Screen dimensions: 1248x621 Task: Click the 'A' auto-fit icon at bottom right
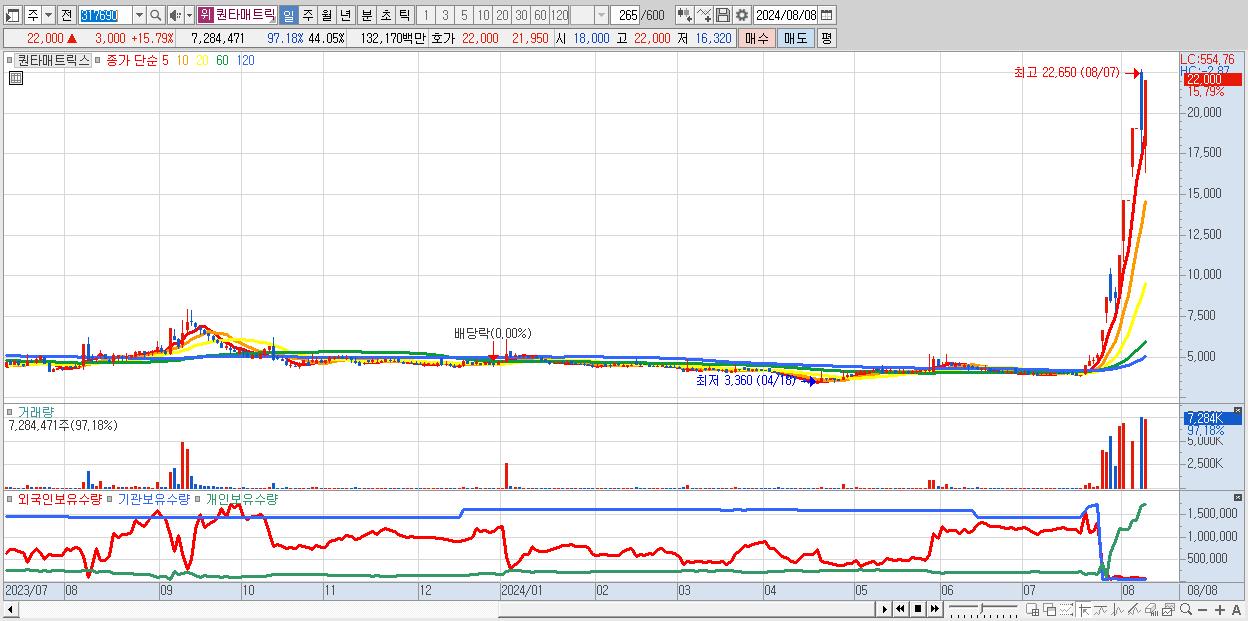click(x=1237, y=609)
